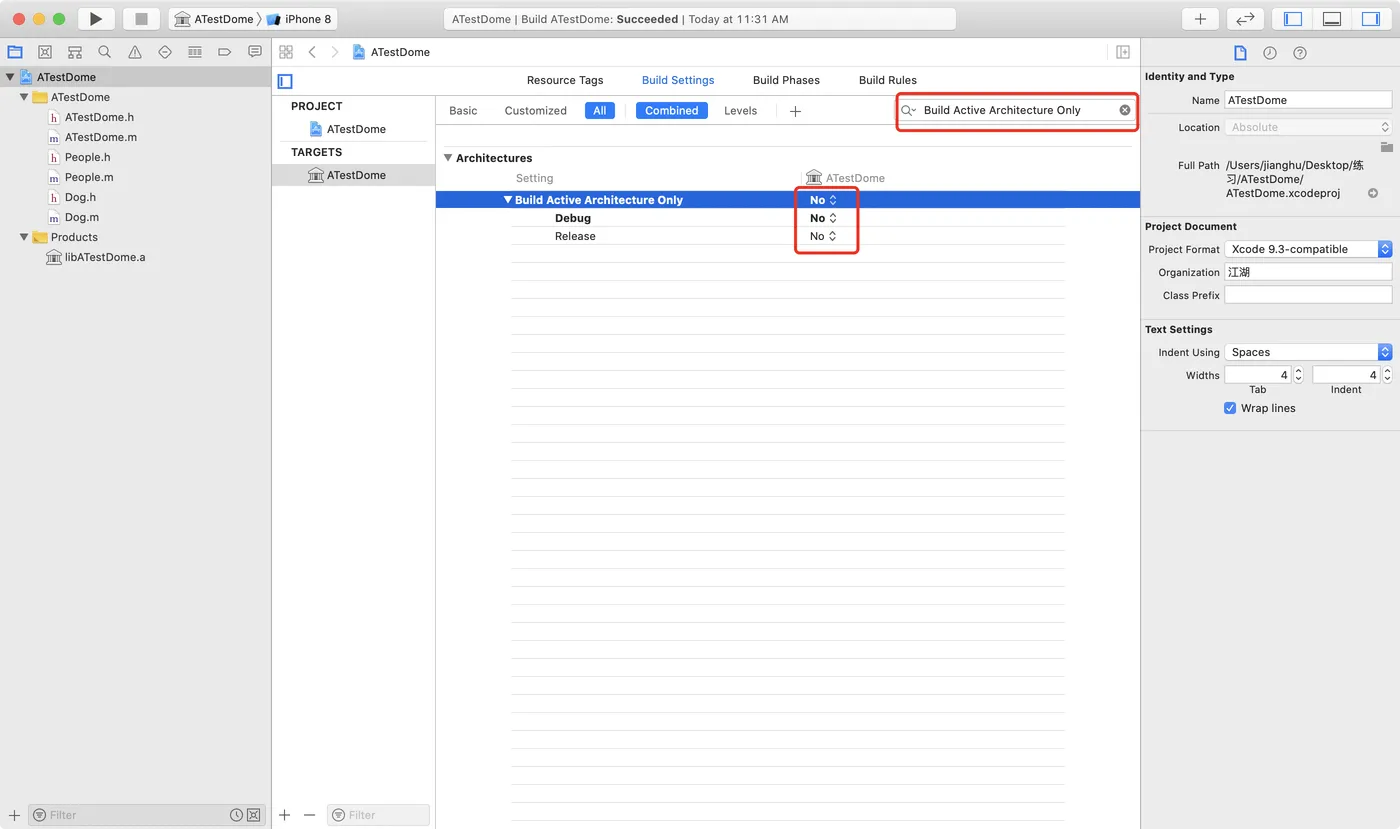The image size is (1400, 829).
Task: Collapse the Products group
Action: click(x=24, y=237)
